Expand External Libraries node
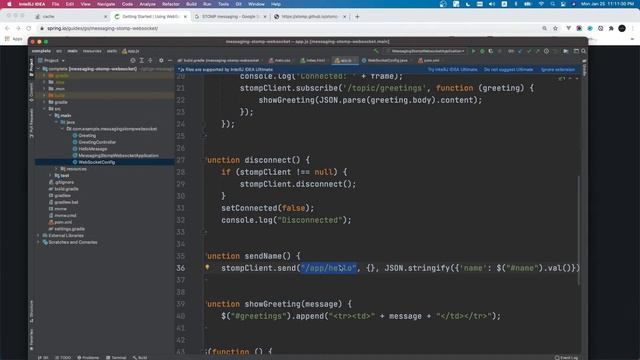 click(39, 236)
